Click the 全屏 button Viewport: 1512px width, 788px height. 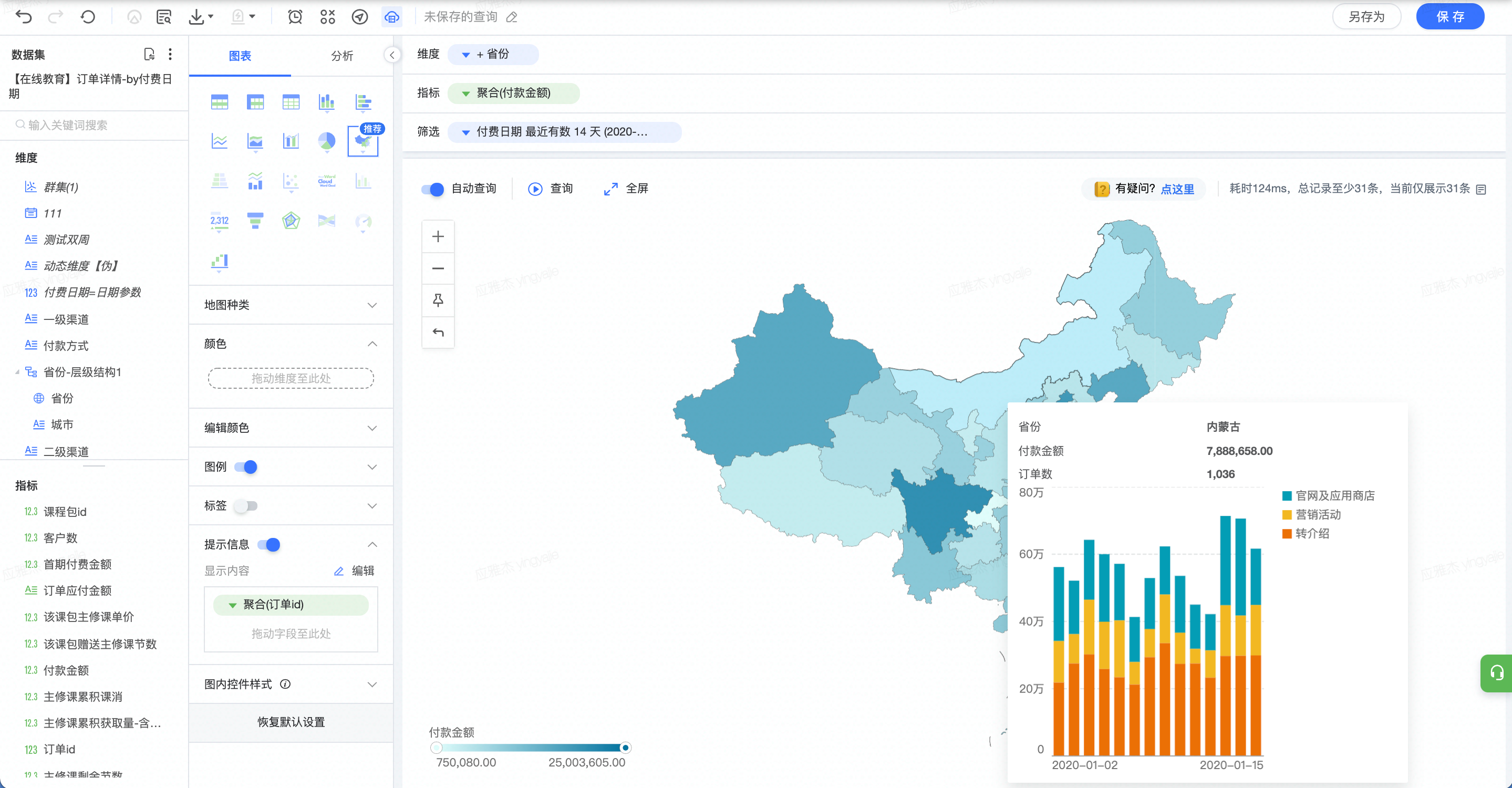pyautogui.click(x=626, y=189)
